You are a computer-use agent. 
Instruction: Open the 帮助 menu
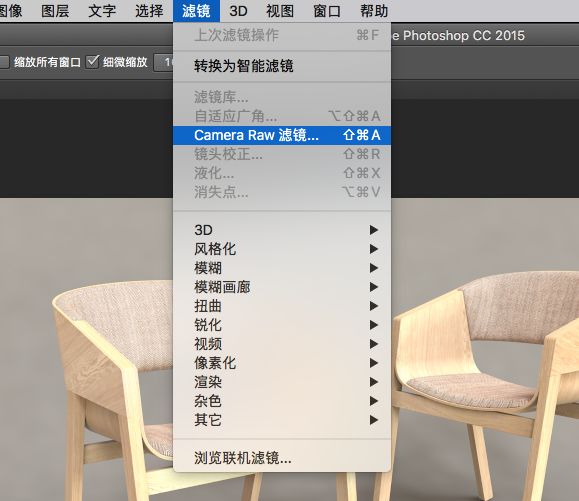coord(374,11)
